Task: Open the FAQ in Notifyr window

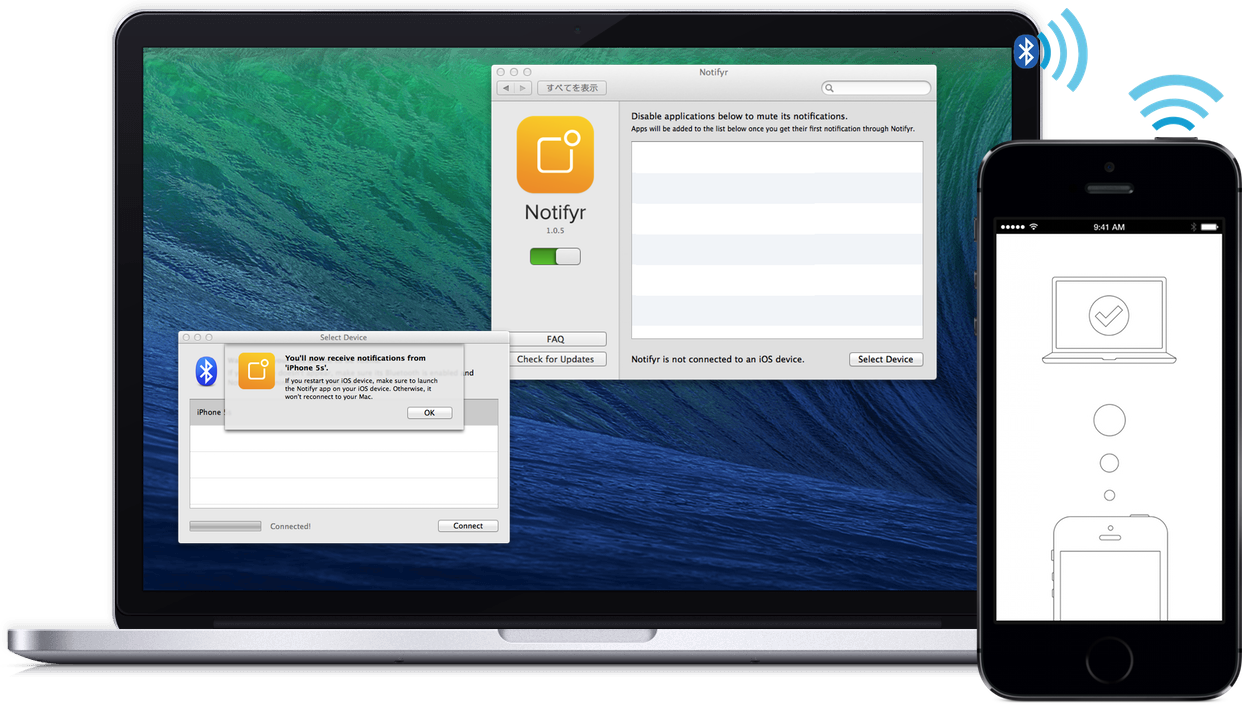Action: [556, 339]
